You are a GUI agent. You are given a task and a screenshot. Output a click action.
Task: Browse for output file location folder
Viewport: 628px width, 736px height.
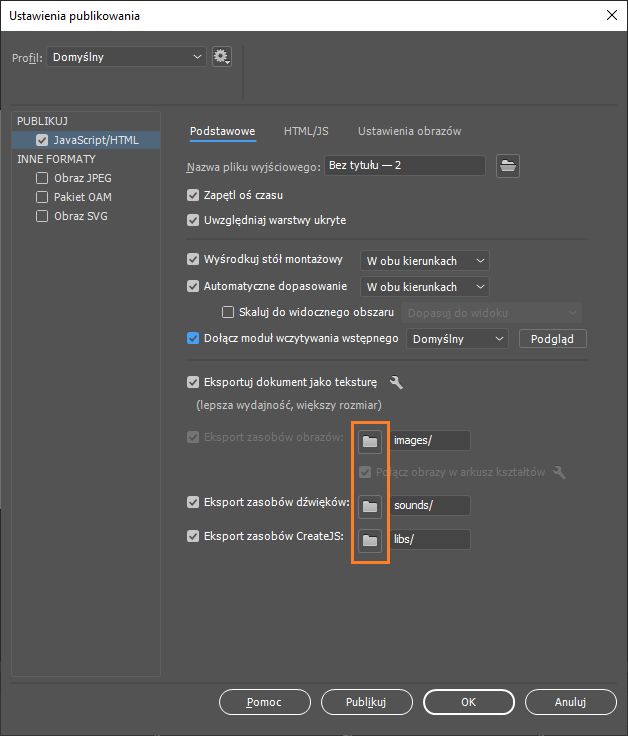[509, 166]
